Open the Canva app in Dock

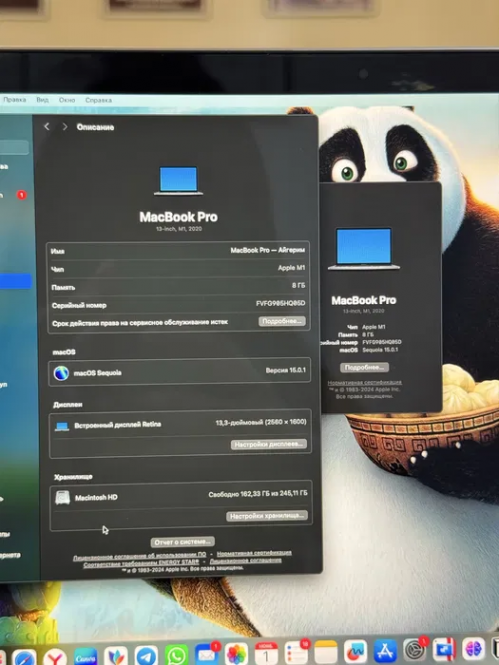[x=85, y=657]
